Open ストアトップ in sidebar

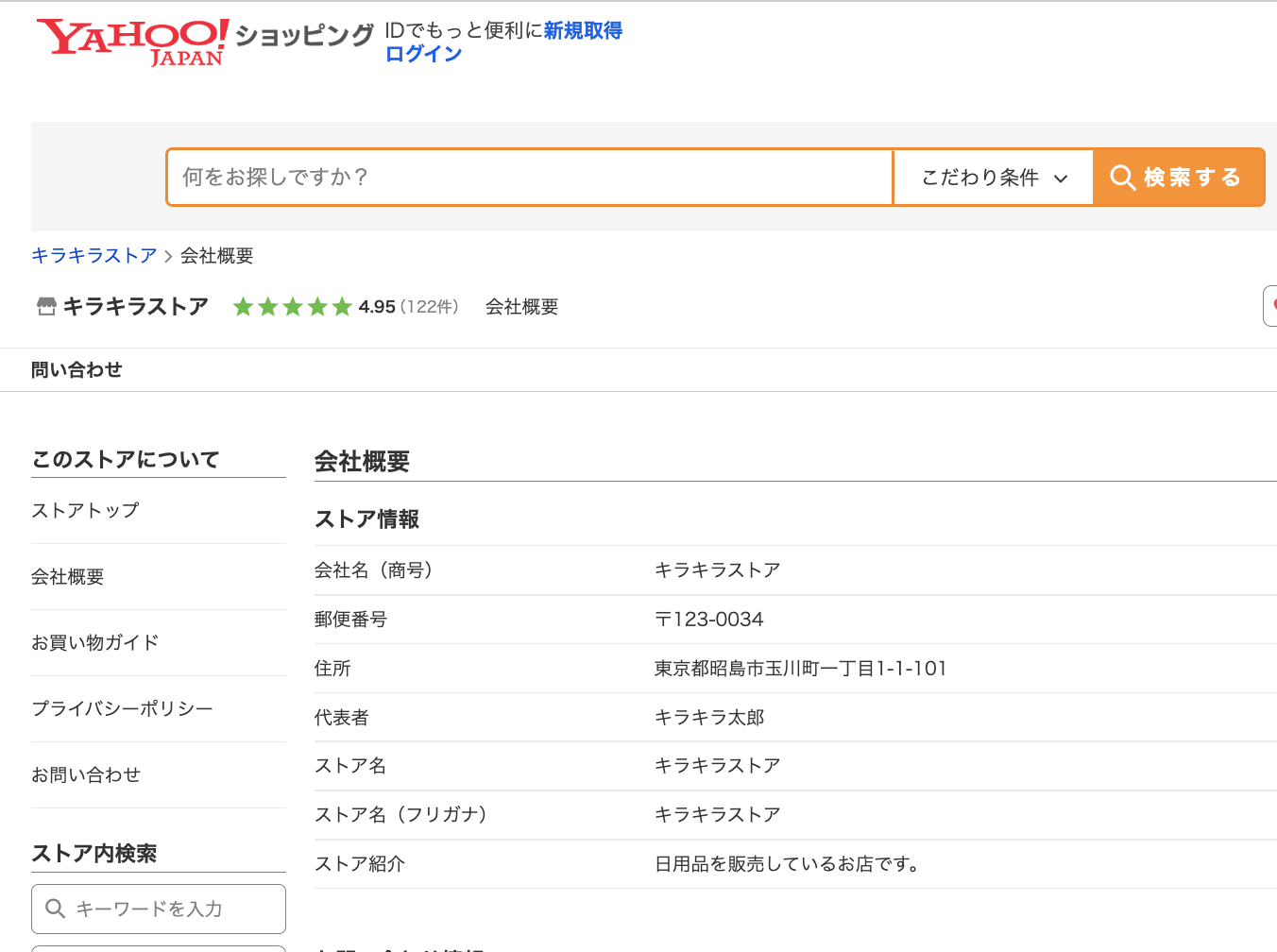[x=85, y=511]
